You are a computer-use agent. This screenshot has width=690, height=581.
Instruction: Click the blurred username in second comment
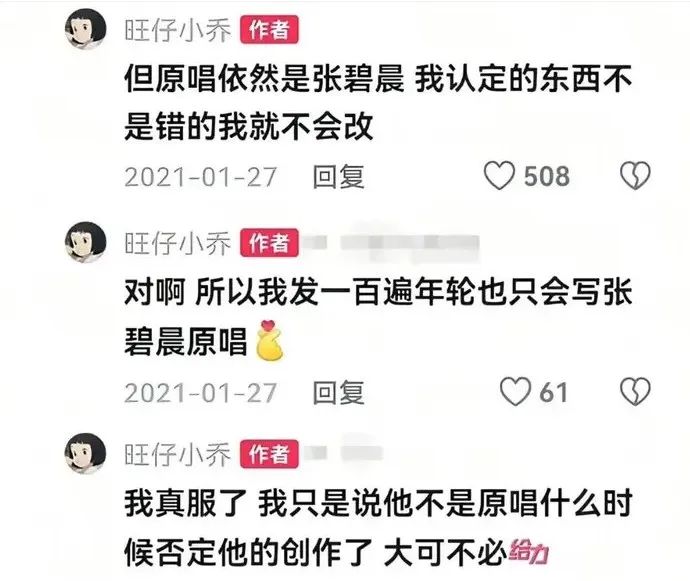pos(392,243)
